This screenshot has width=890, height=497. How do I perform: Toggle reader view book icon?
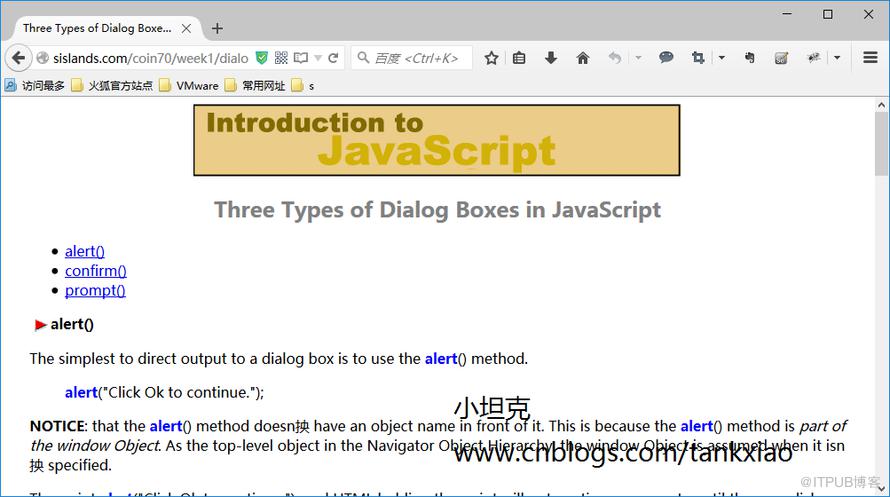(x=301, y=58)
